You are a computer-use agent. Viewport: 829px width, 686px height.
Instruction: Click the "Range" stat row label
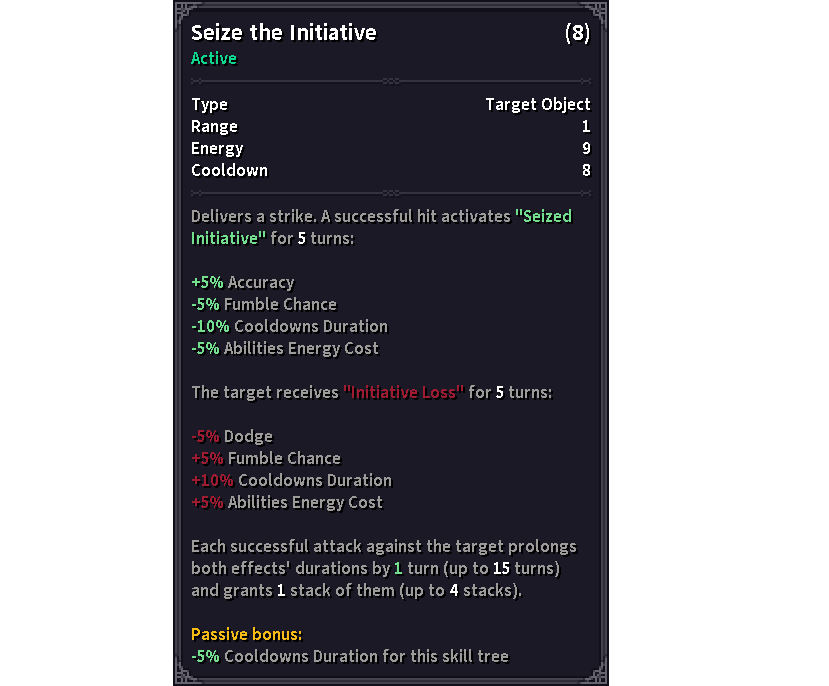tap(214, 126)
